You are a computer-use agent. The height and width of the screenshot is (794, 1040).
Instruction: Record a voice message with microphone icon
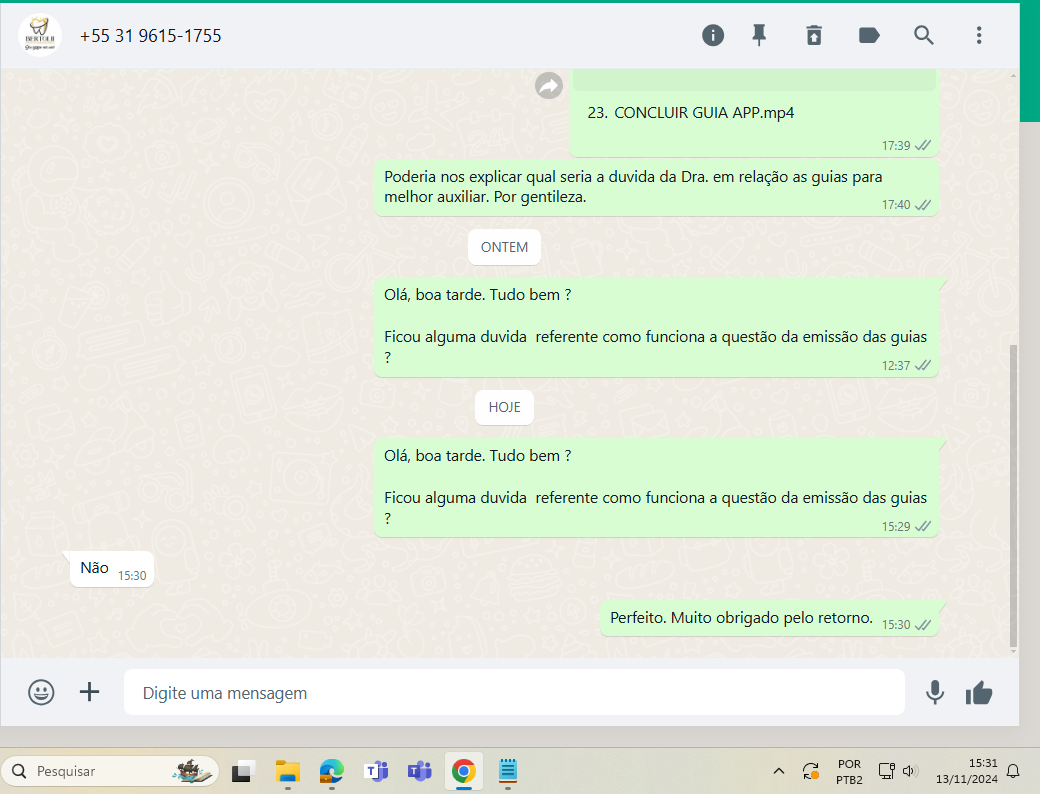[x=935, y=693]
